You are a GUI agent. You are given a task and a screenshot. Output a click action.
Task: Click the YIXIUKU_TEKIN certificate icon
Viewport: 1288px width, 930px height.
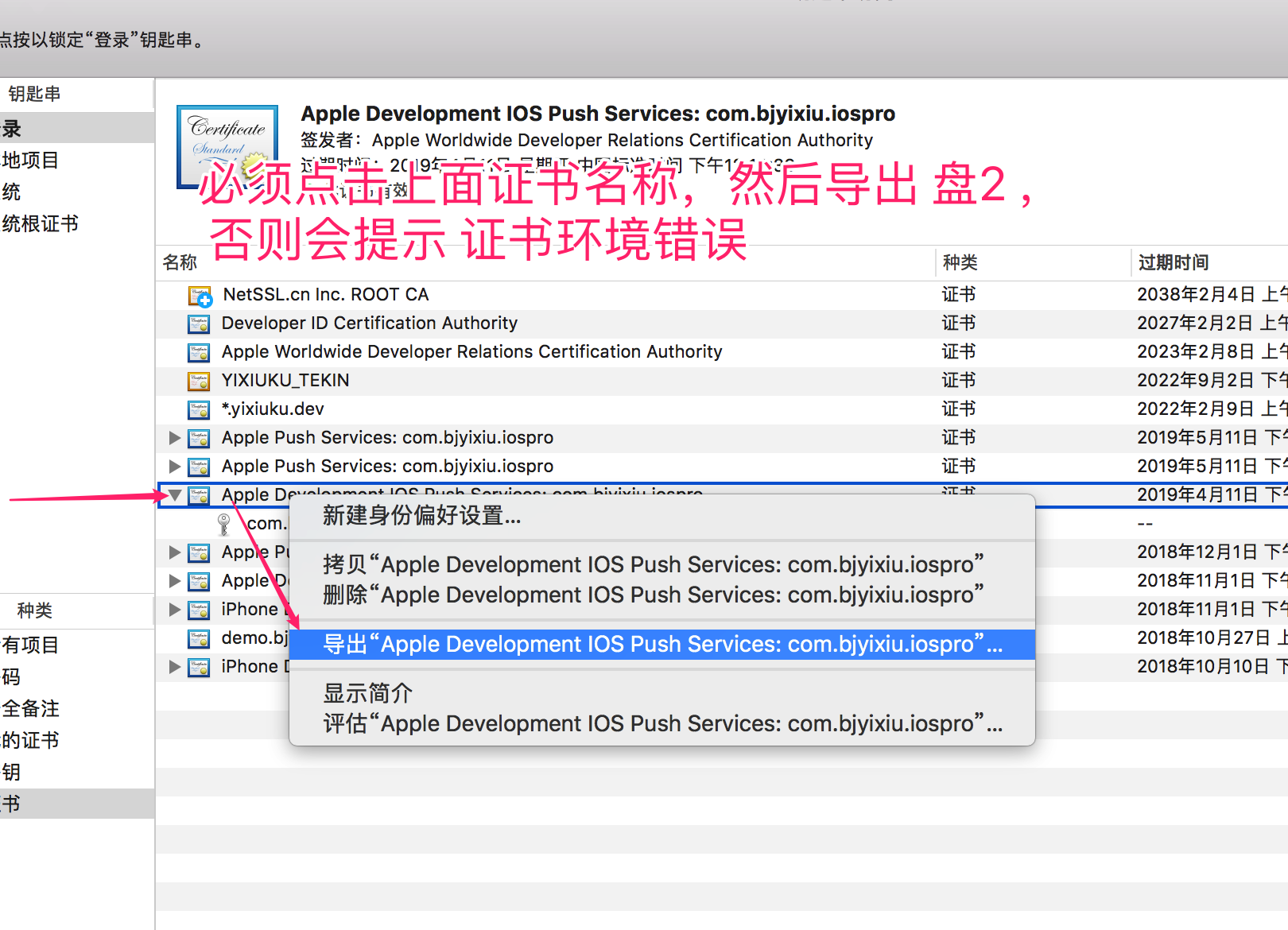(x=199, y=381)
